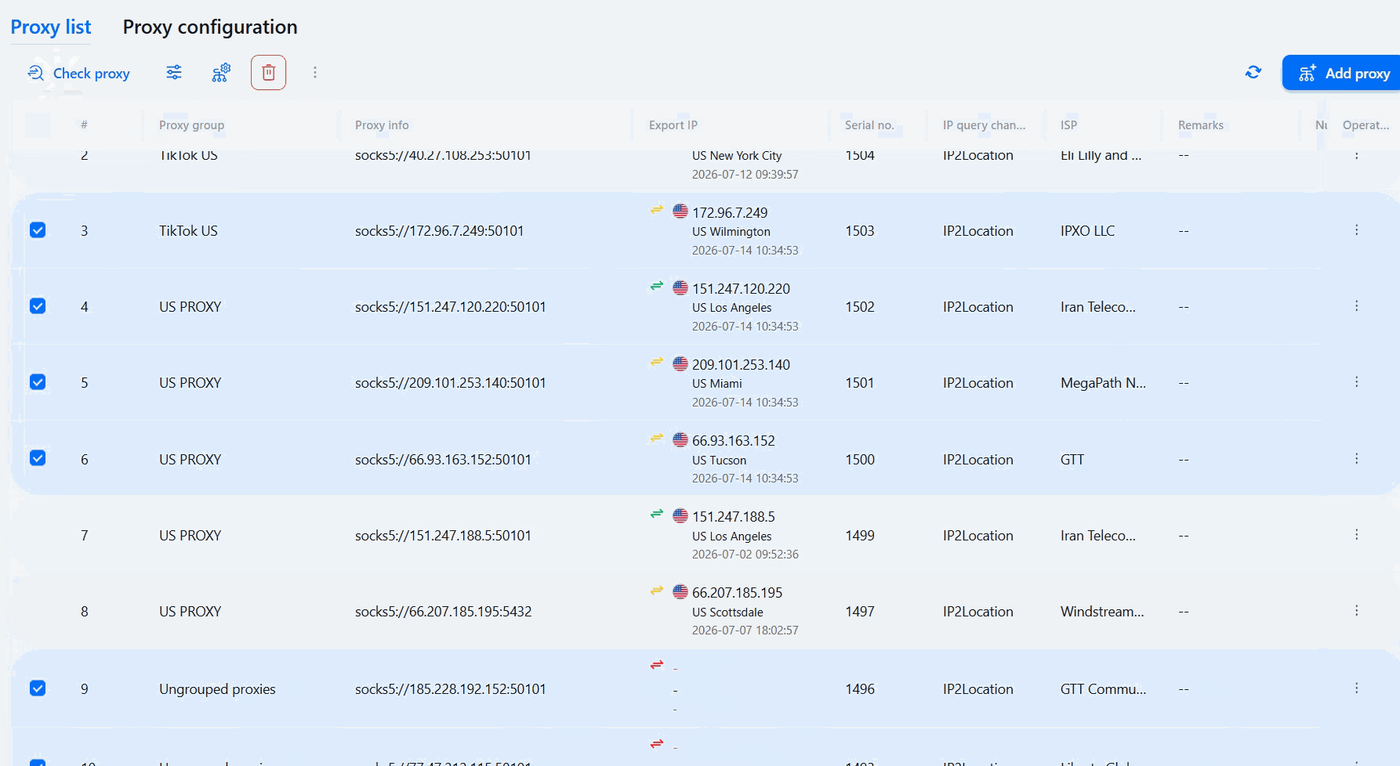Open row actions for proxy 66.93.163.152
The width and height of the screenshot is (1400, 766).
[1356, 459]
